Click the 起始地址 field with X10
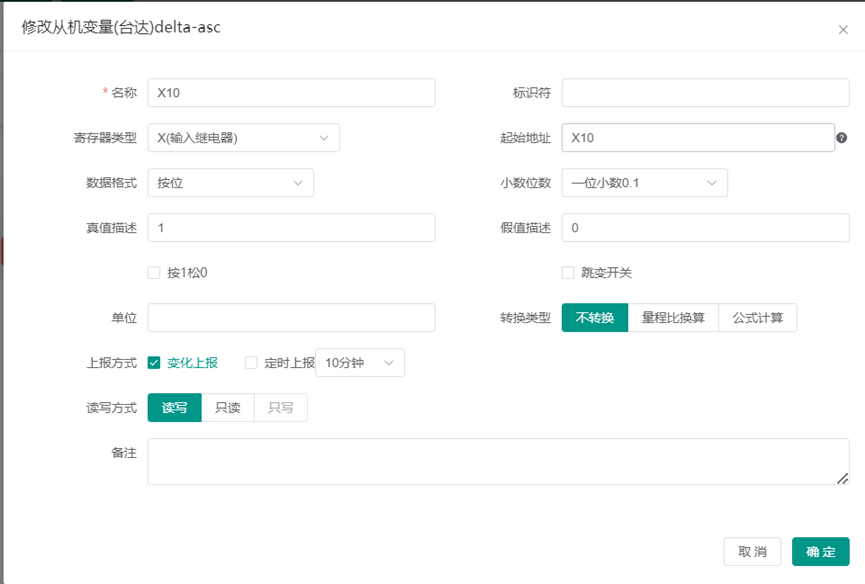Viewport: 865px width, 584px height. (x=698, y=138)
